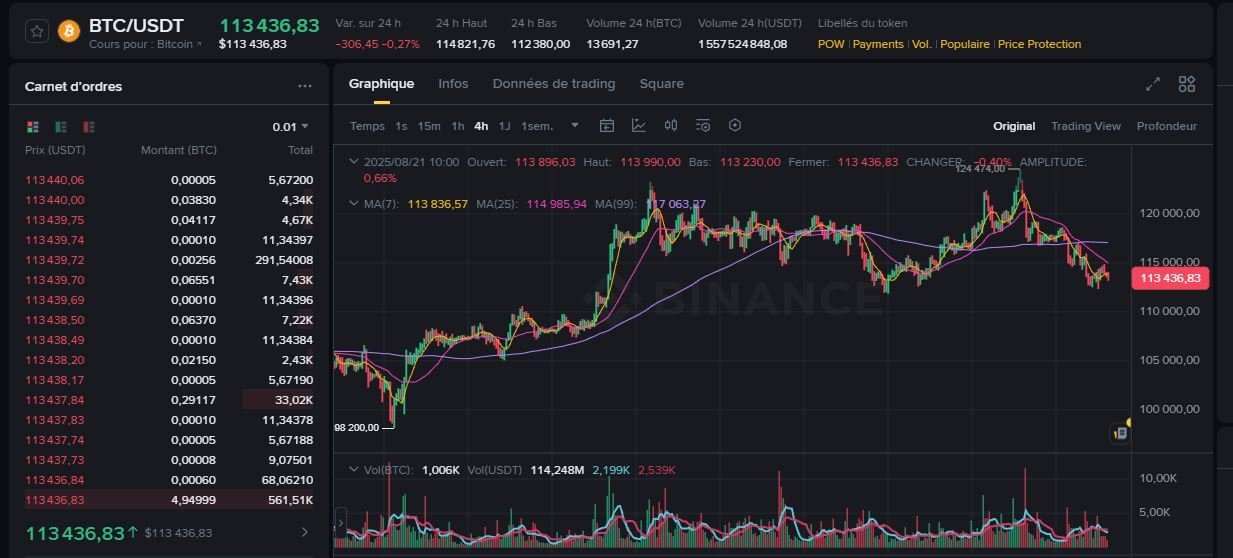Collapse the MA(7) indicator legend row
This screenshot has width=1233, height=558.
point(352,203)
